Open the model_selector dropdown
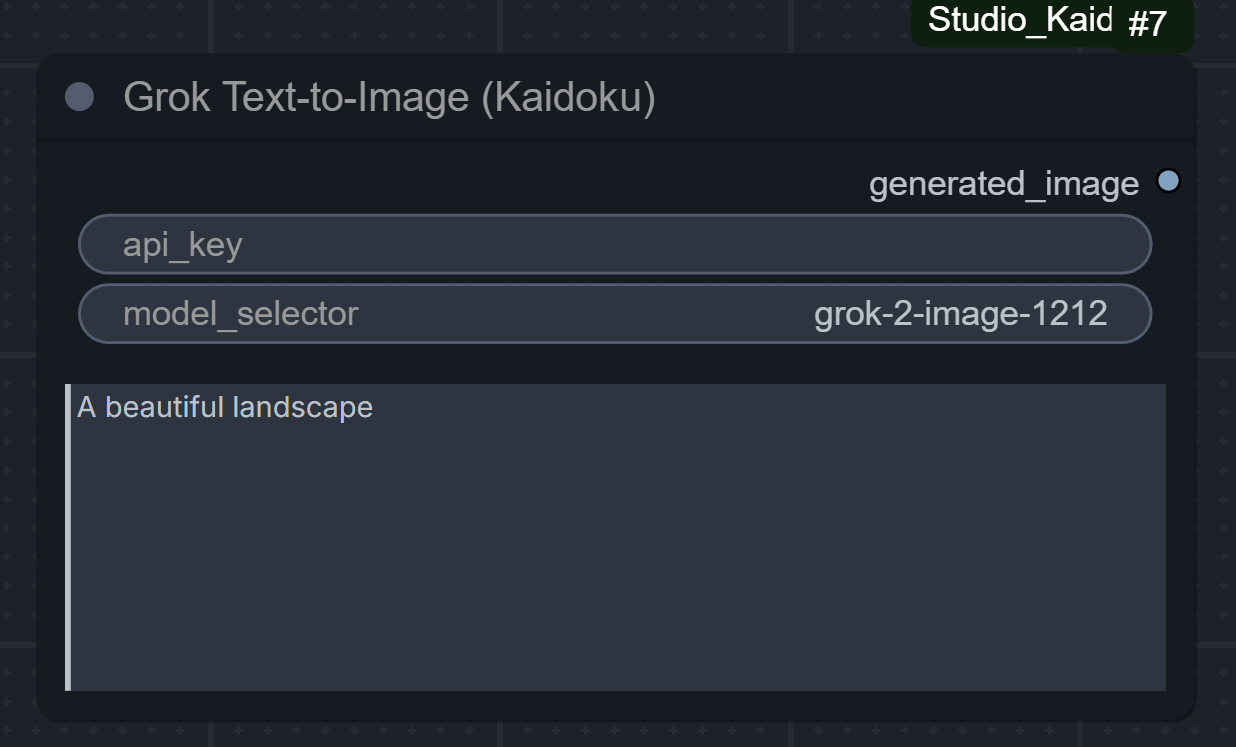The width and height of the screenshot is (1236, 747). [614, 314]
